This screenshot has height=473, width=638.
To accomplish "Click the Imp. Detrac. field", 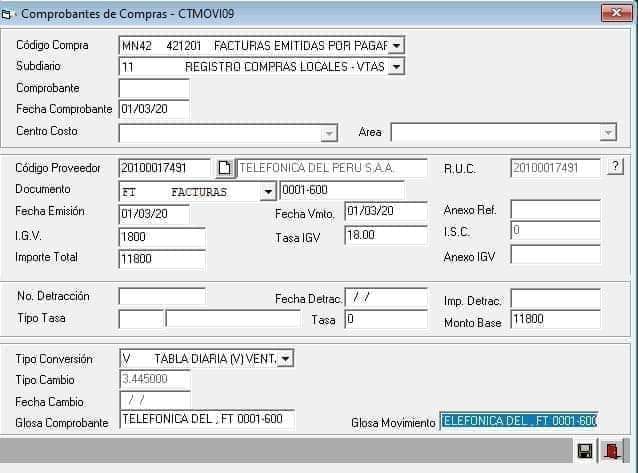I will click(x=555, y=298).
